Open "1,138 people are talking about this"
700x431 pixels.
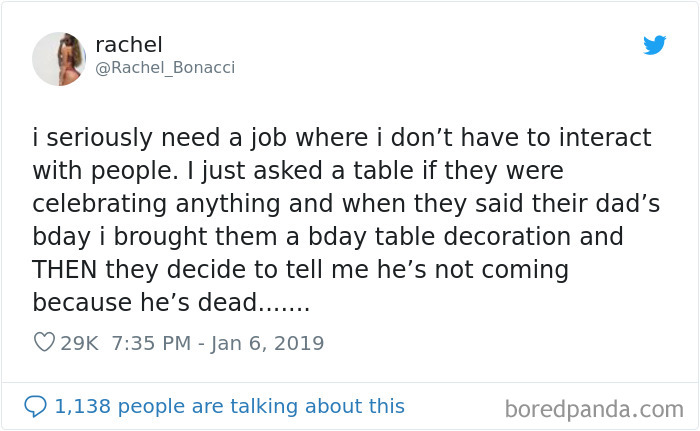[x=229, y=406]
